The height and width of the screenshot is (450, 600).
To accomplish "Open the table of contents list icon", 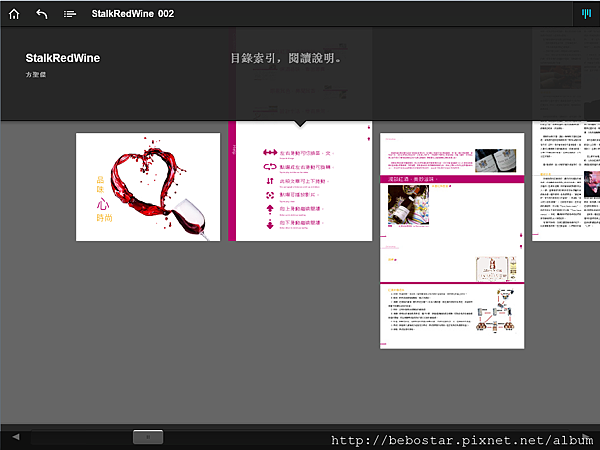I will pyautogui.click(x=70, y=14).
